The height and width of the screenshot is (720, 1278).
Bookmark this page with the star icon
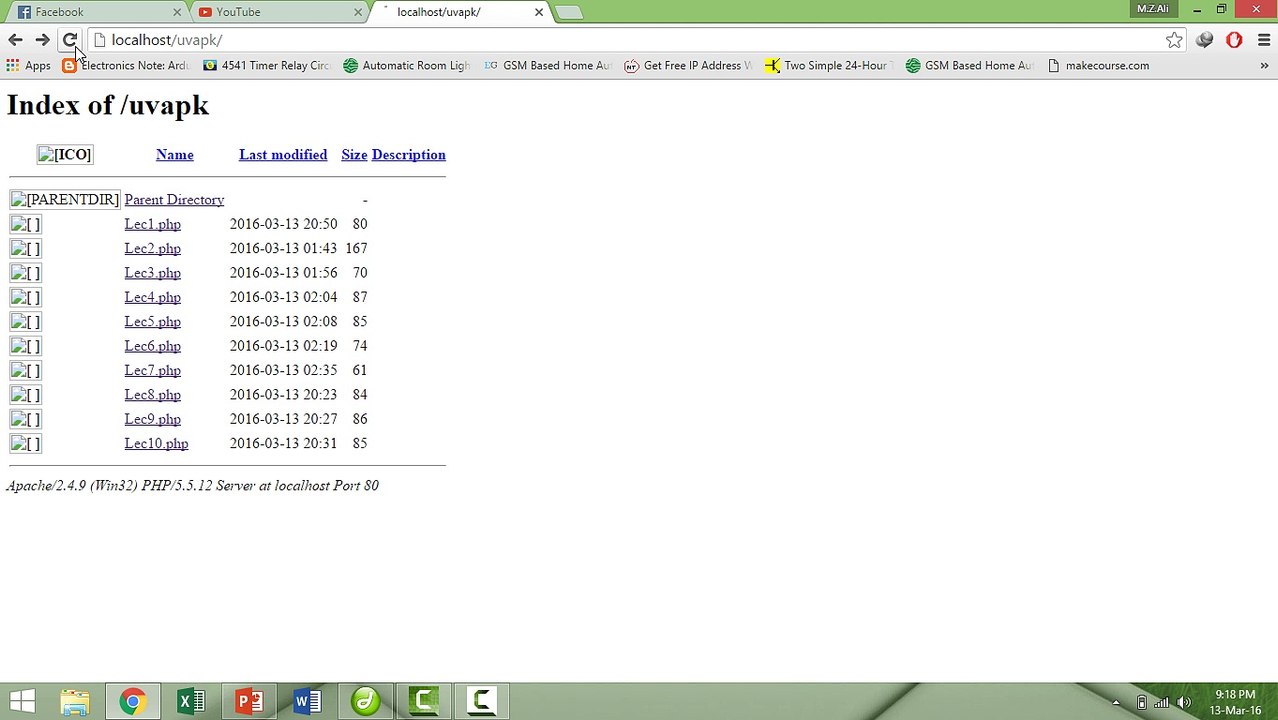coord(1174,40)
